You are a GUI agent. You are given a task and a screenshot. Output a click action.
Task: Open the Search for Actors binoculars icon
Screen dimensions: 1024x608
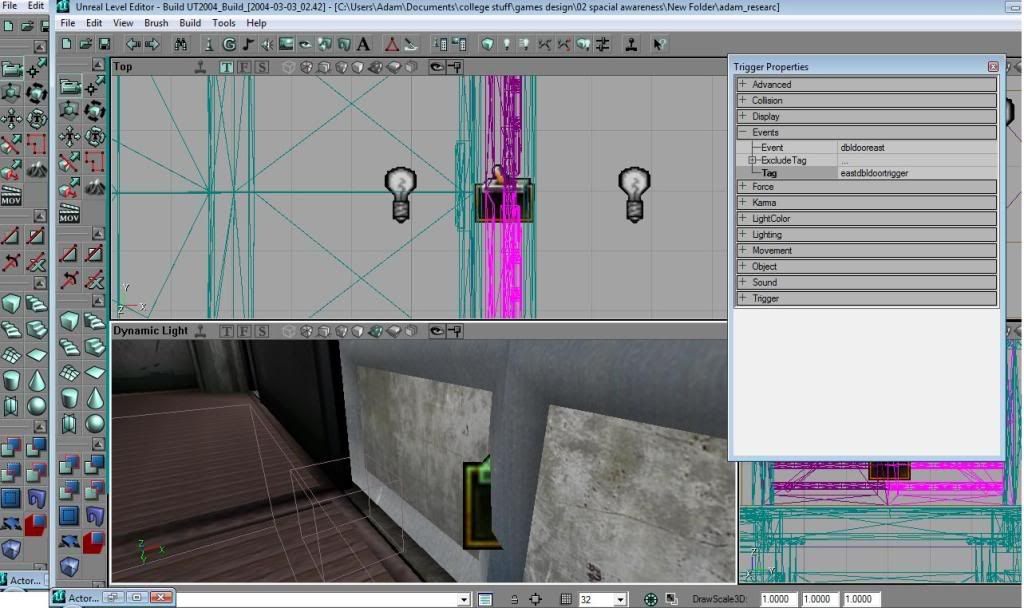tap(180, 44)
